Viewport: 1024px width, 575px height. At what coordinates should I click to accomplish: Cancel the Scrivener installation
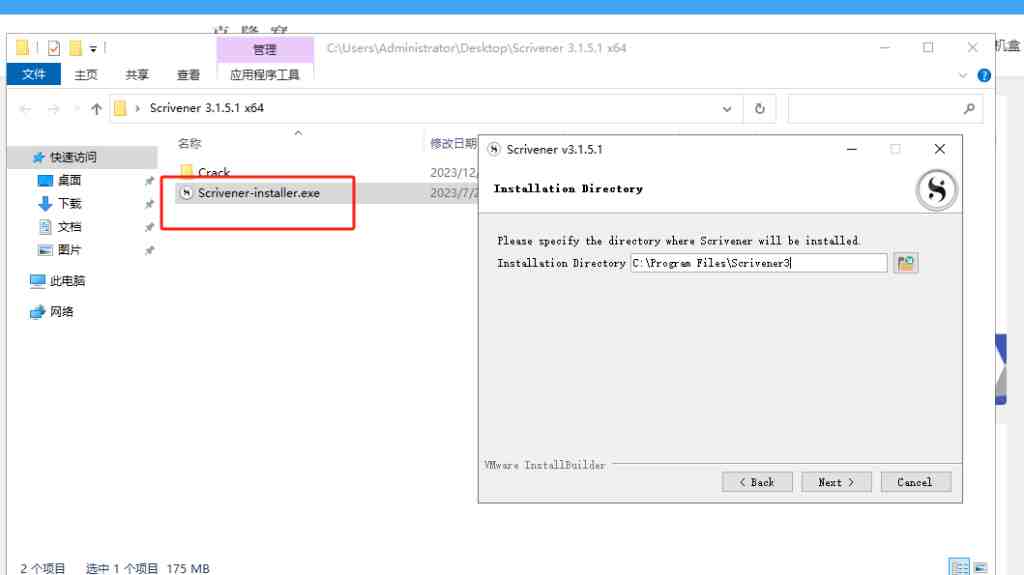916,482
